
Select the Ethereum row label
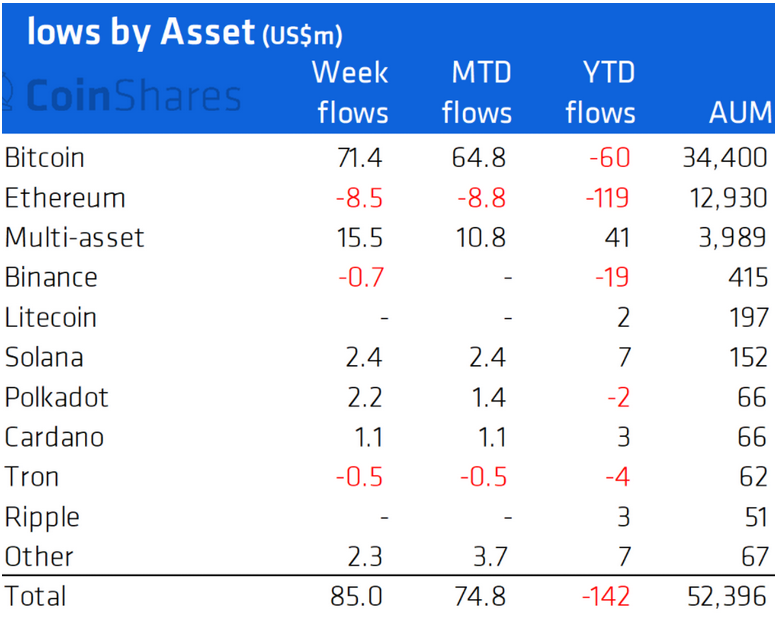[65, 198]
